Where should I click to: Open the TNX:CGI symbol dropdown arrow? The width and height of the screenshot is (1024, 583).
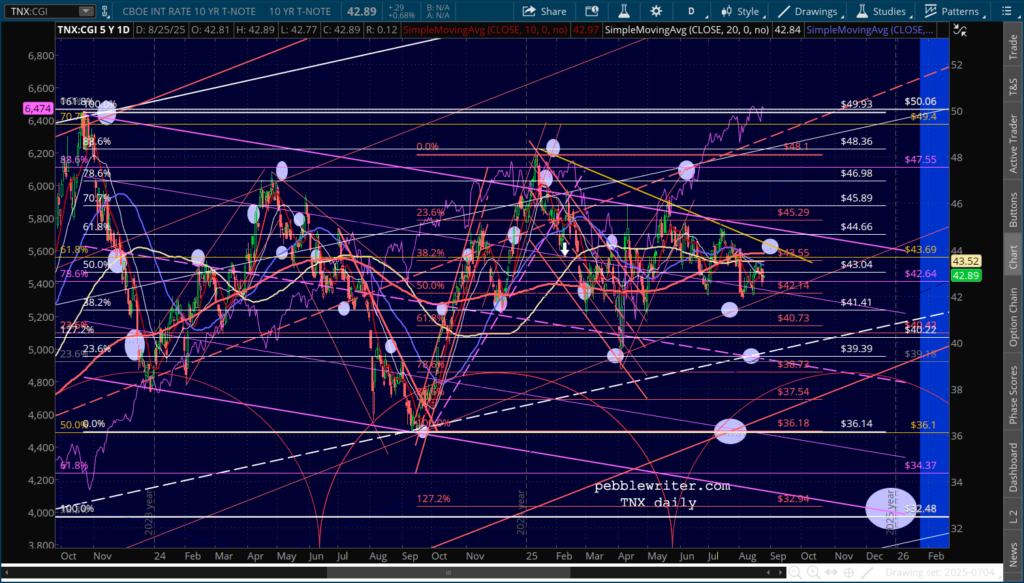click(86, 11)
